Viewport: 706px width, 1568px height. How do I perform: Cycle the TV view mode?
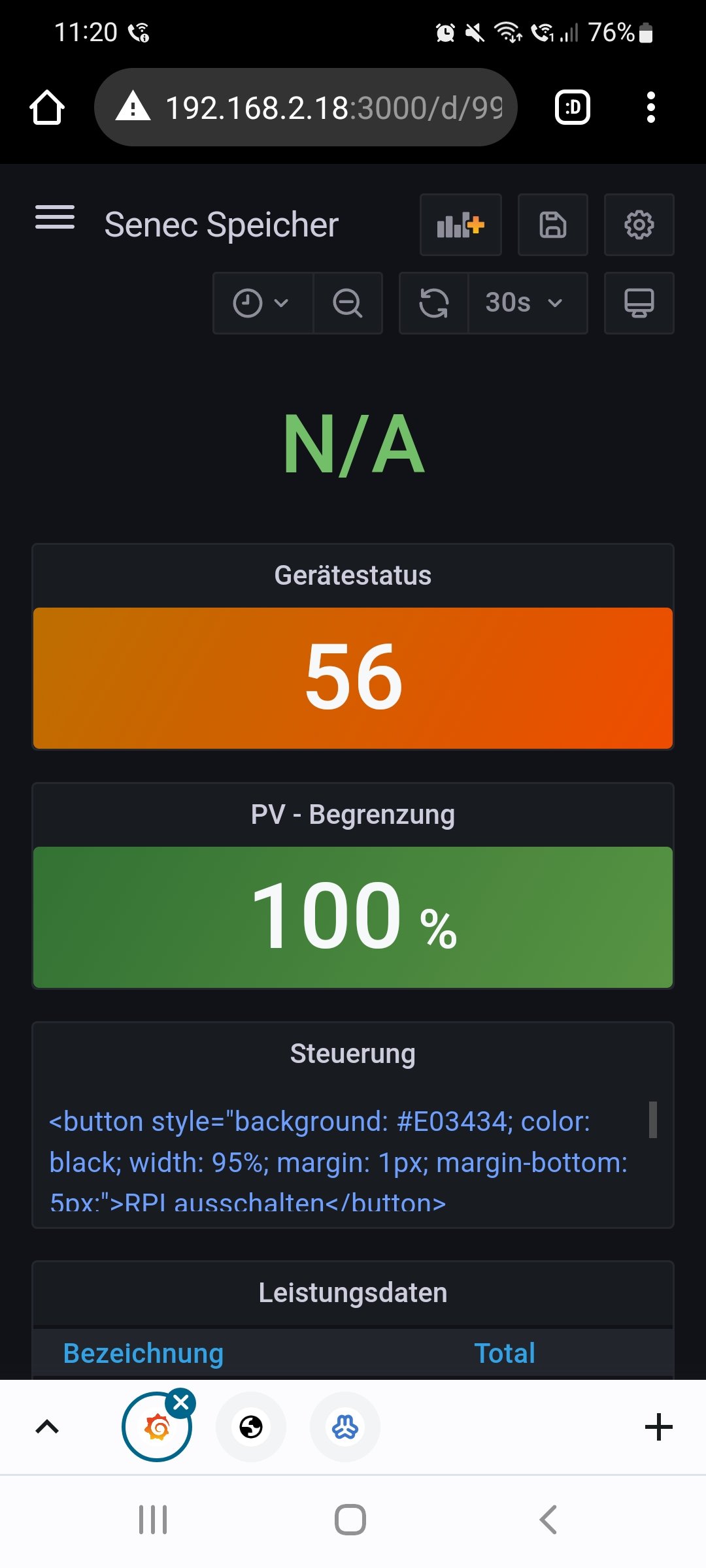(x=639, y=303)
